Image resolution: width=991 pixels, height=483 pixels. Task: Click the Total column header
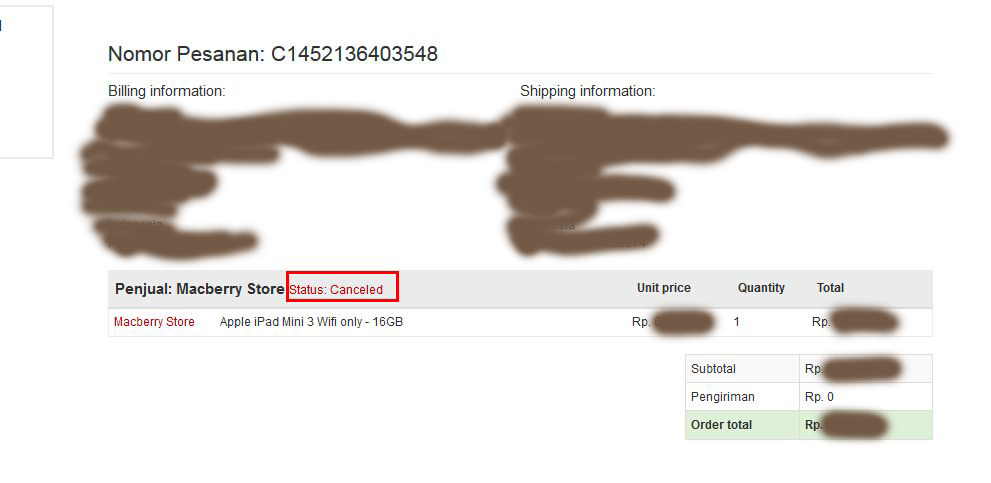pos(830,288)
